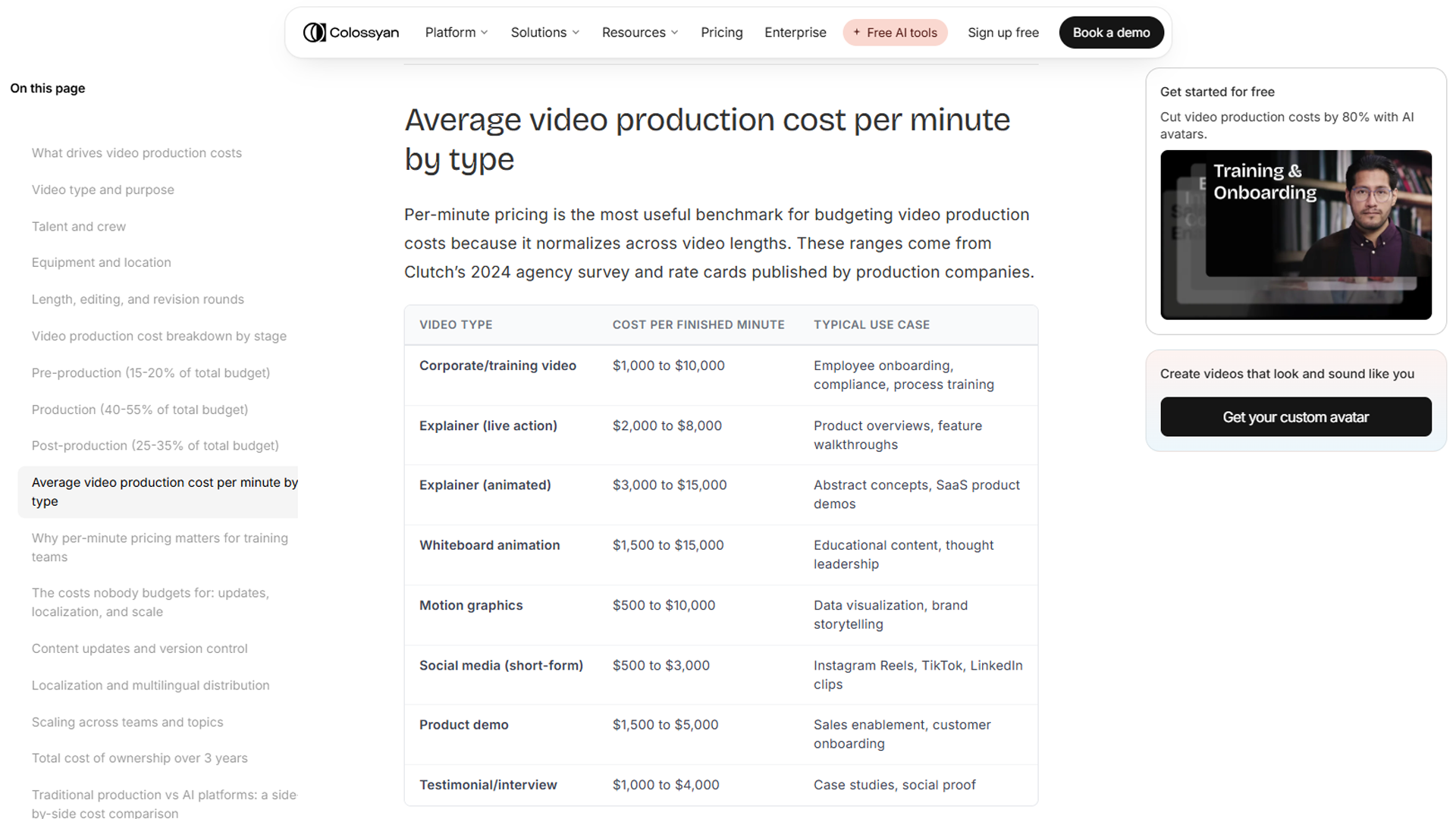
Task: Click the Social media (short-form) row label
Action: pos(500,666)
